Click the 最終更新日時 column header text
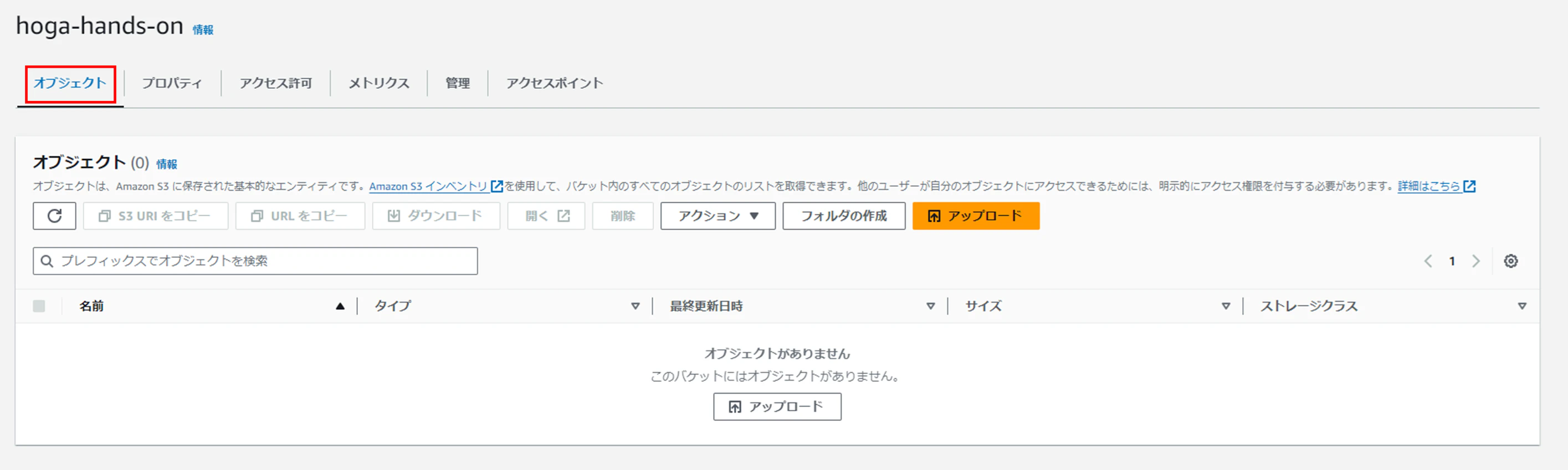The height and width of the screenshot is (470, 1568). click(x=706, y=306)
